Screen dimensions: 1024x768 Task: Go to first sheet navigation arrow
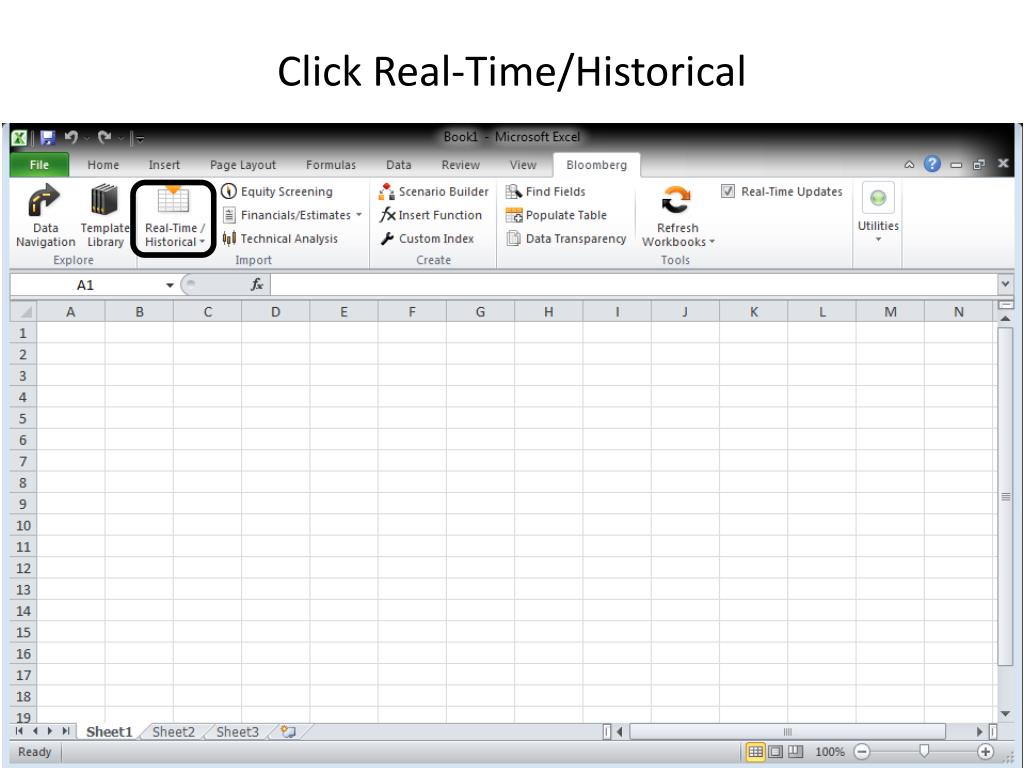click(x=20, y=731)
